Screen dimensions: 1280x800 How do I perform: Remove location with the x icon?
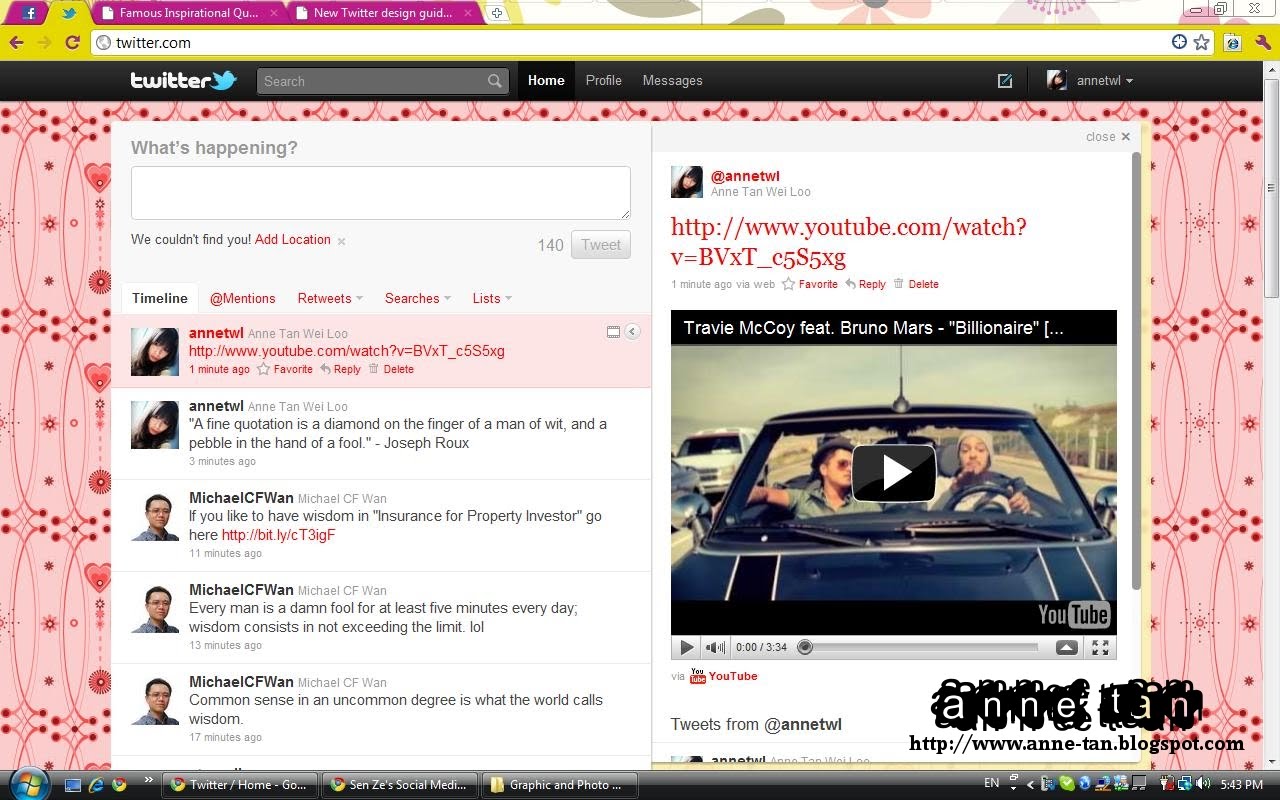point(341,241)
